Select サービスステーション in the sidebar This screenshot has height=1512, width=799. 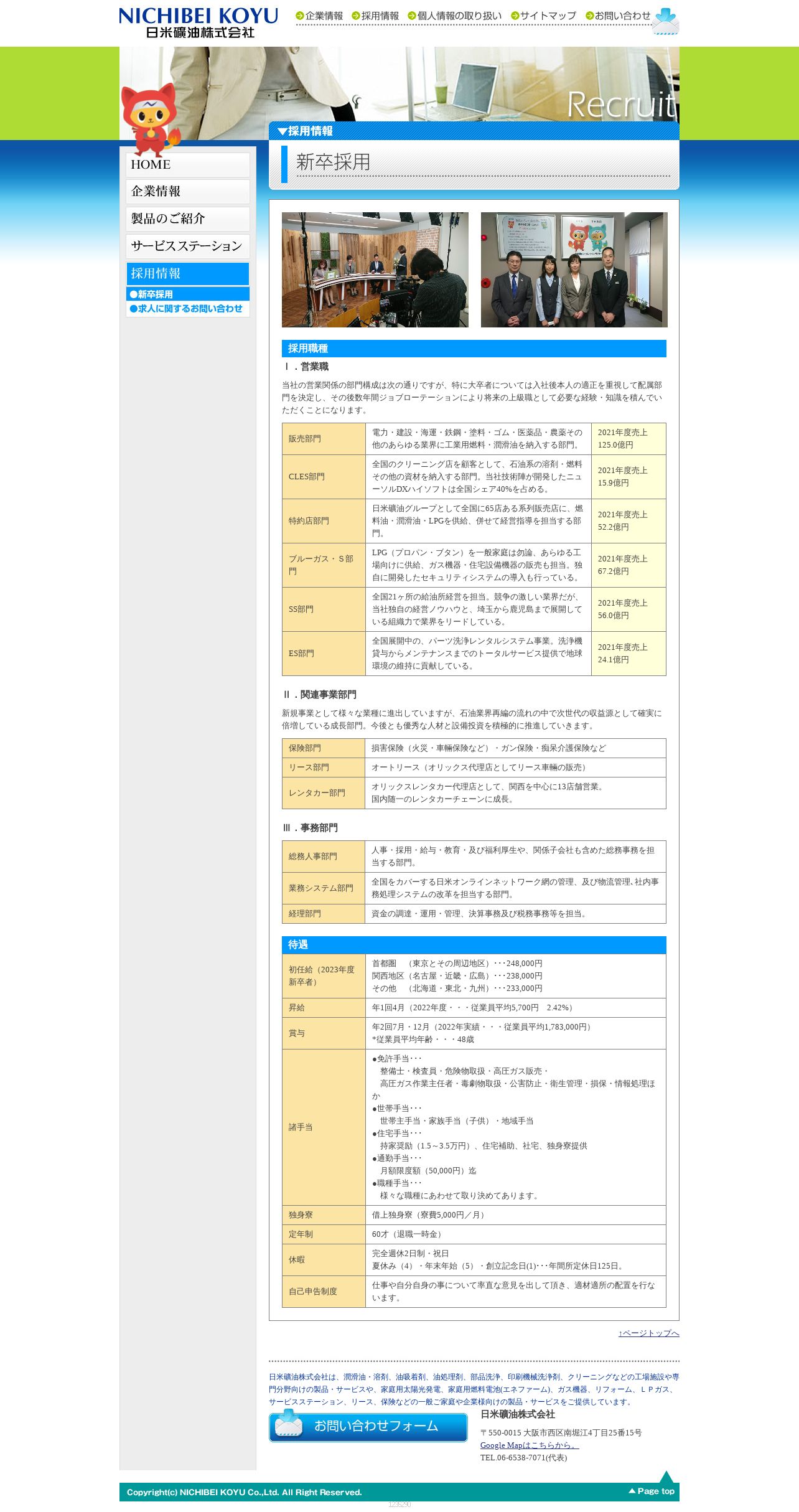188,247
